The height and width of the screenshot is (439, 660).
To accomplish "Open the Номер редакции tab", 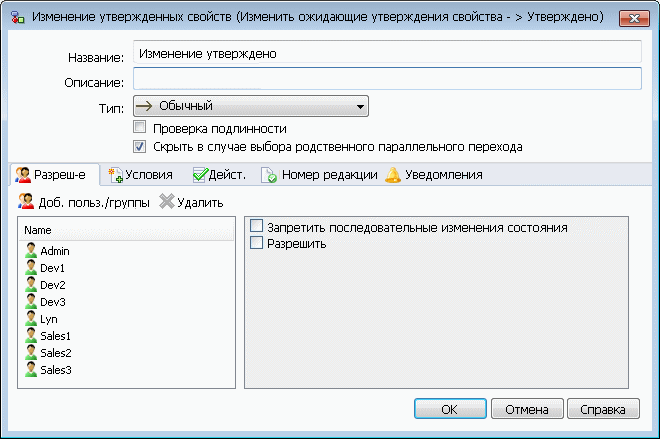I will [319, 175].
